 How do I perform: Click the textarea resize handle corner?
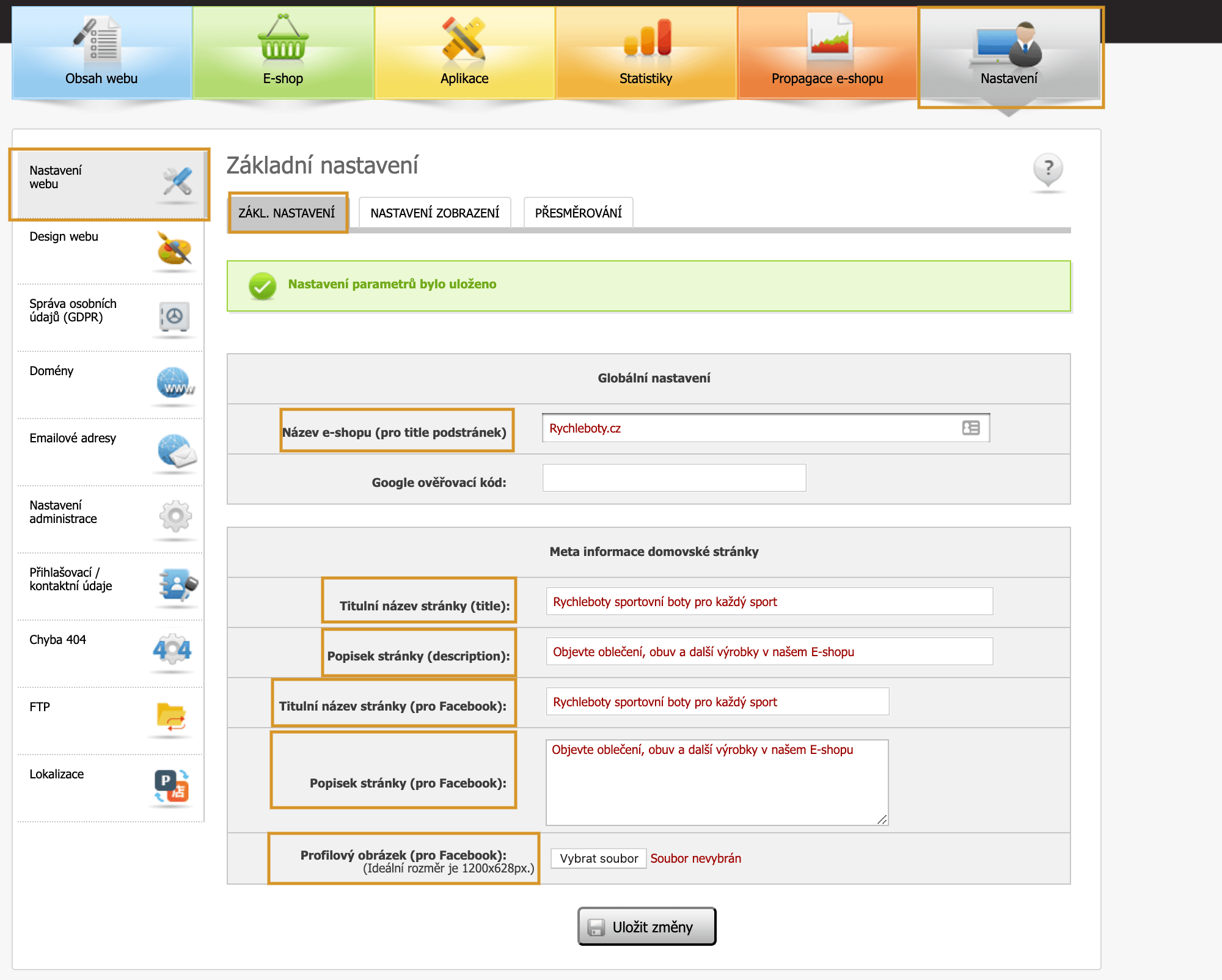point(882,820)
